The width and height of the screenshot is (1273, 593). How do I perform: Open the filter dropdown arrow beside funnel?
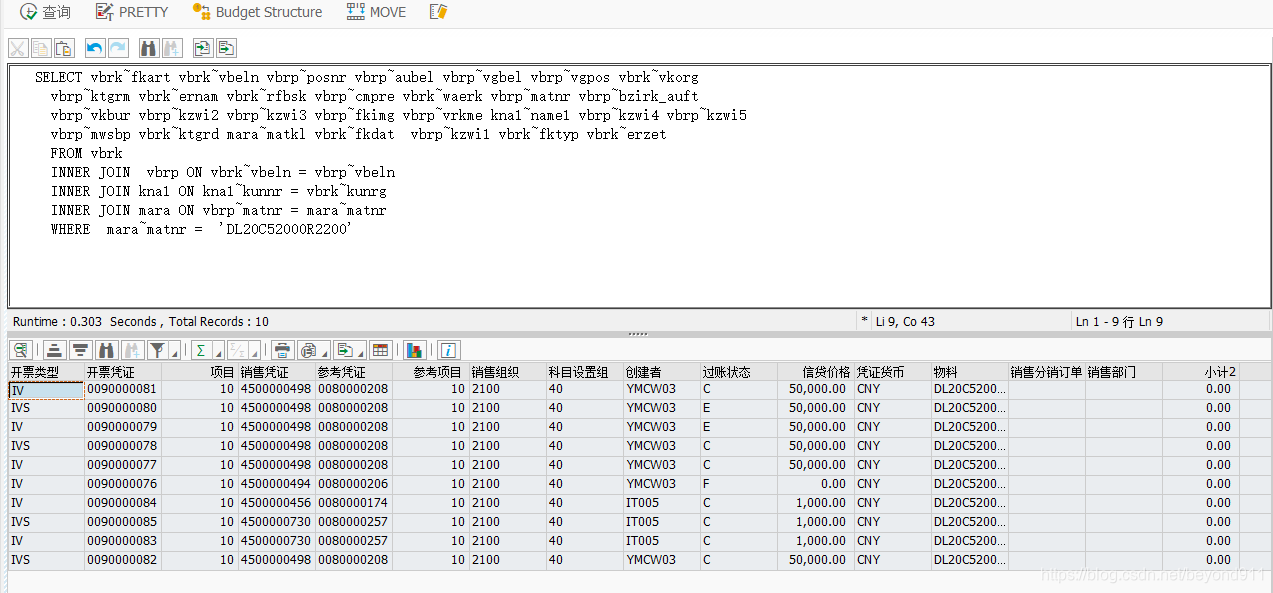click(175, 353)
